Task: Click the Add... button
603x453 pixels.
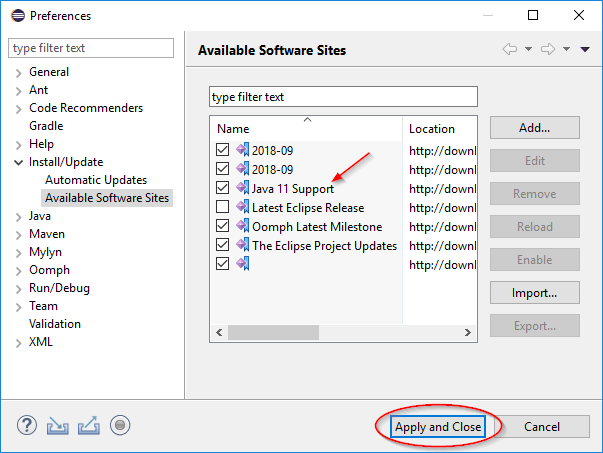Action: click(x=534, y=128)
